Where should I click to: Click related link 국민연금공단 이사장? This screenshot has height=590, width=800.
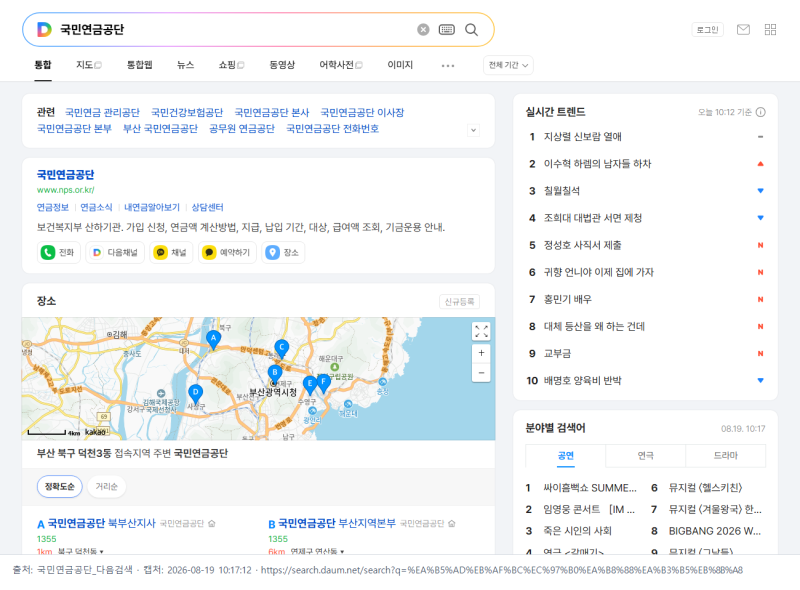click(x=362, y=112)
